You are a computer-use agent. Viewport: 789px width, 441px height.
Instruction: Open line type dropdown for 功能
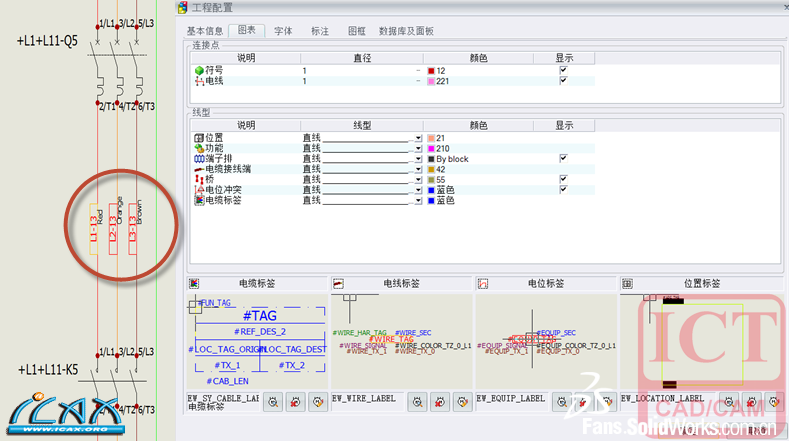click(x=418, y=149)
